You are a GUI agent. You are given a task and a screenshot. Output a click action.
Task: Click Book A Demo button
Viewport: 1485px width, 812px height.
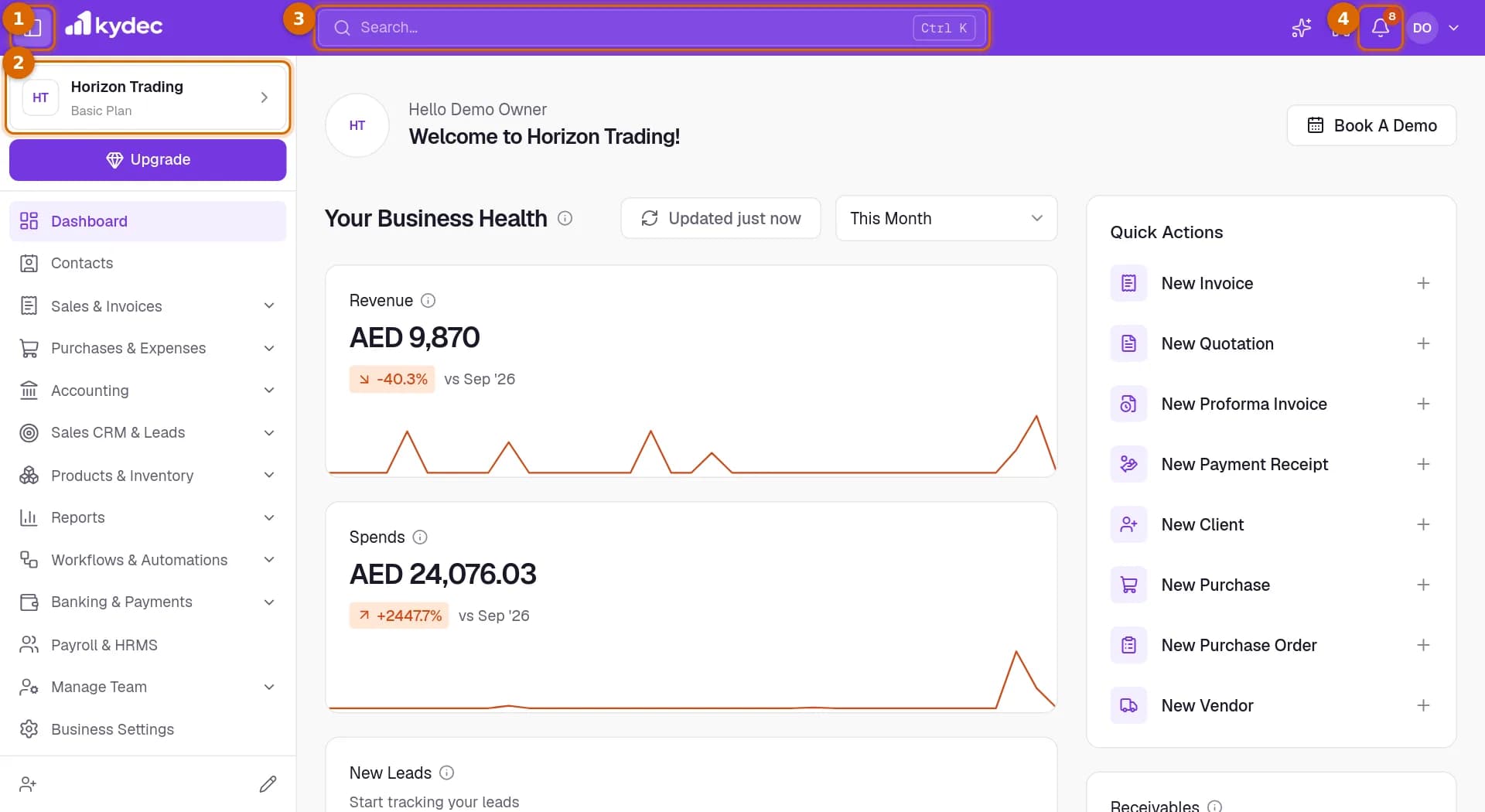1371,125
